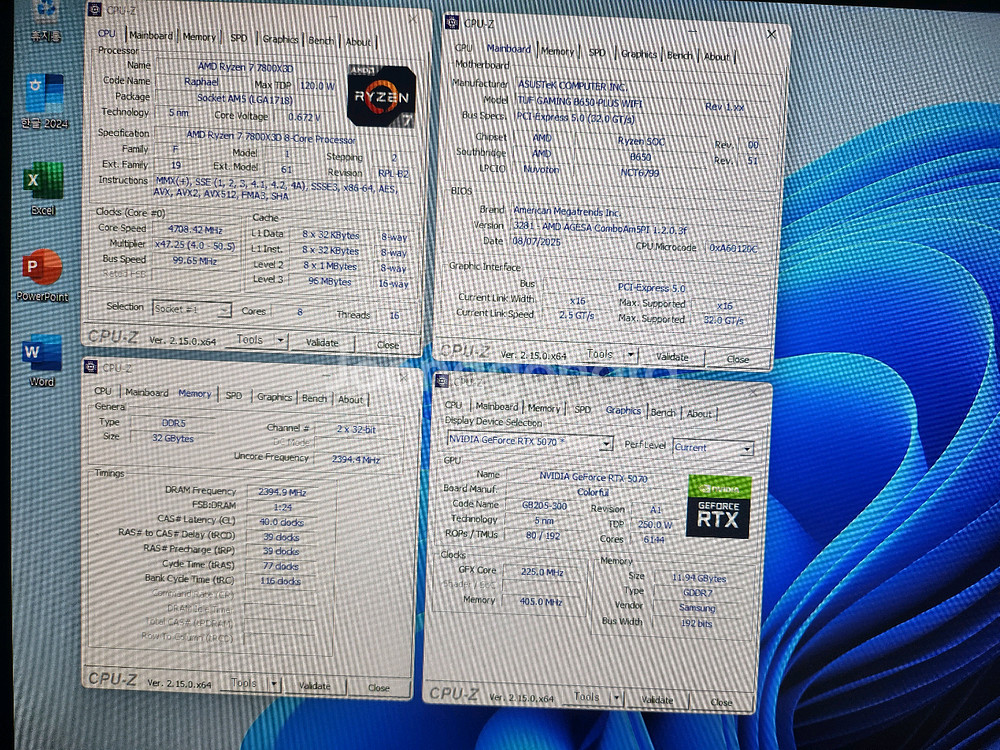This screenshot has width=1000, height=750.
Task: Switch to Bench tab in CPU window
Action: 321,40
